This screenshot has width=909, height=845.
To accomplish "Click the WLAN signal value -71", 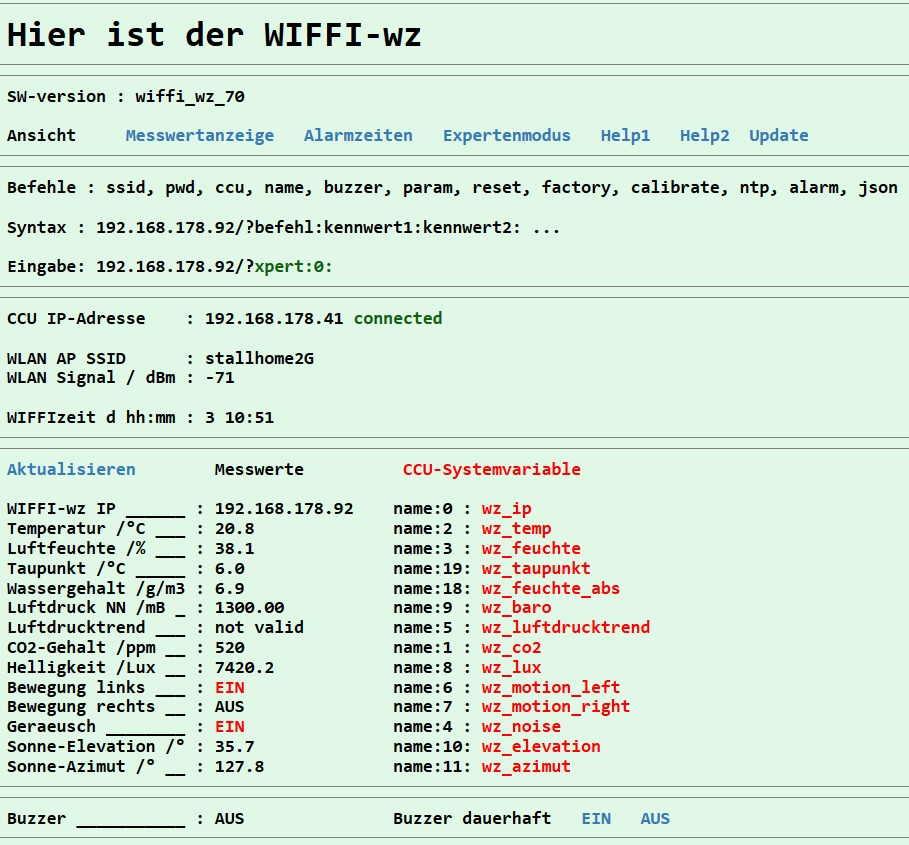I will pyautogui.click(x=220, y=377).
